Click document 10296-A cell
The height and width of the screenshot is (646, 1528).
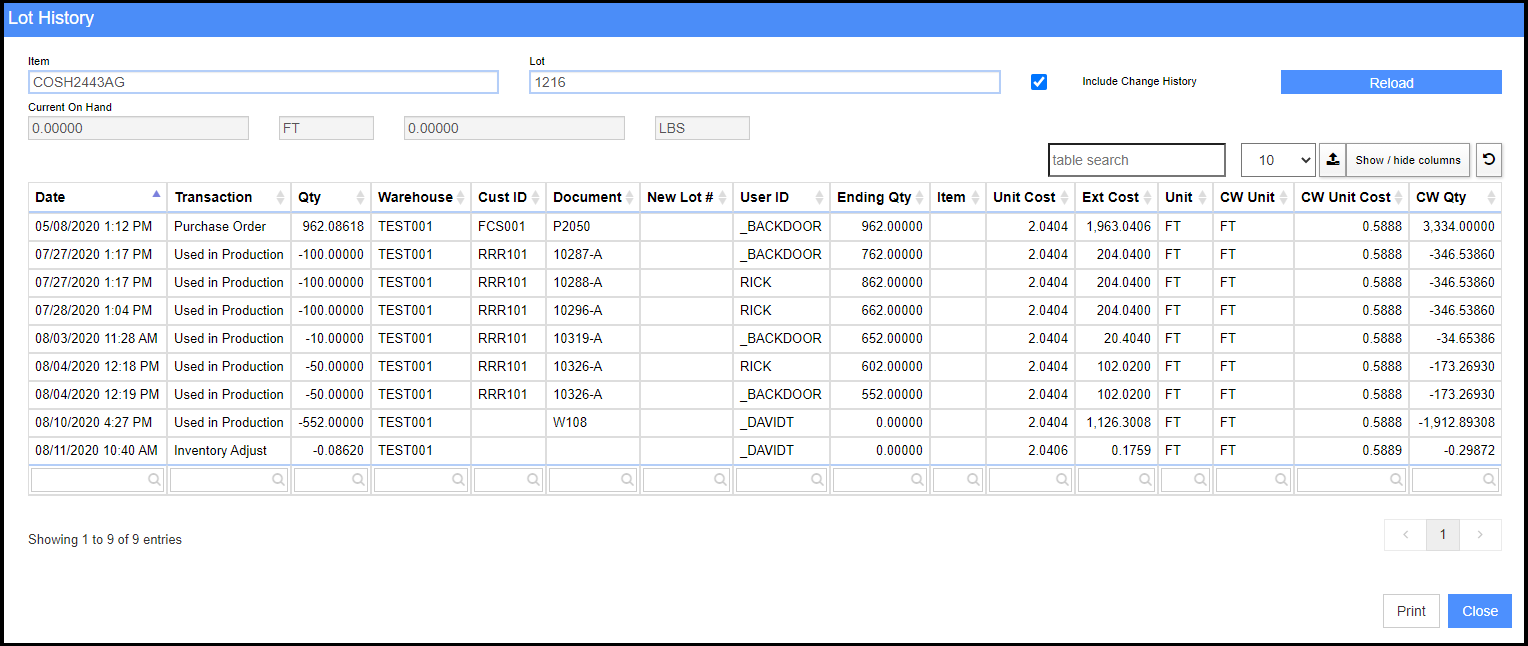coord(593,310)
